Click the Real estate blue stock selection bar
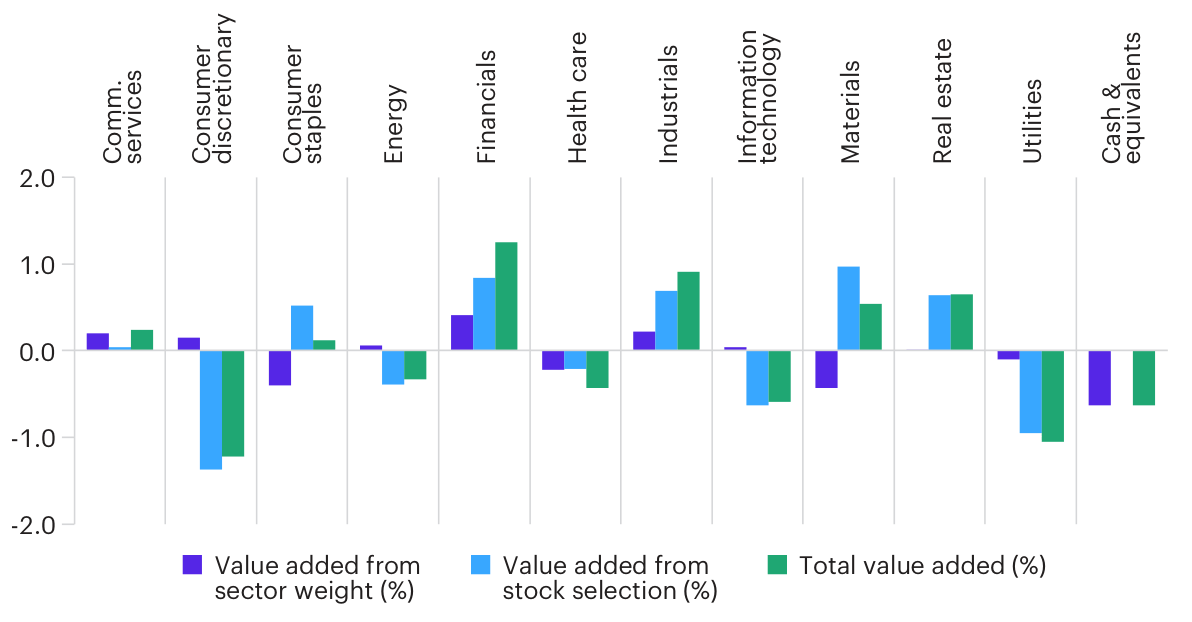 pos(939,323)
